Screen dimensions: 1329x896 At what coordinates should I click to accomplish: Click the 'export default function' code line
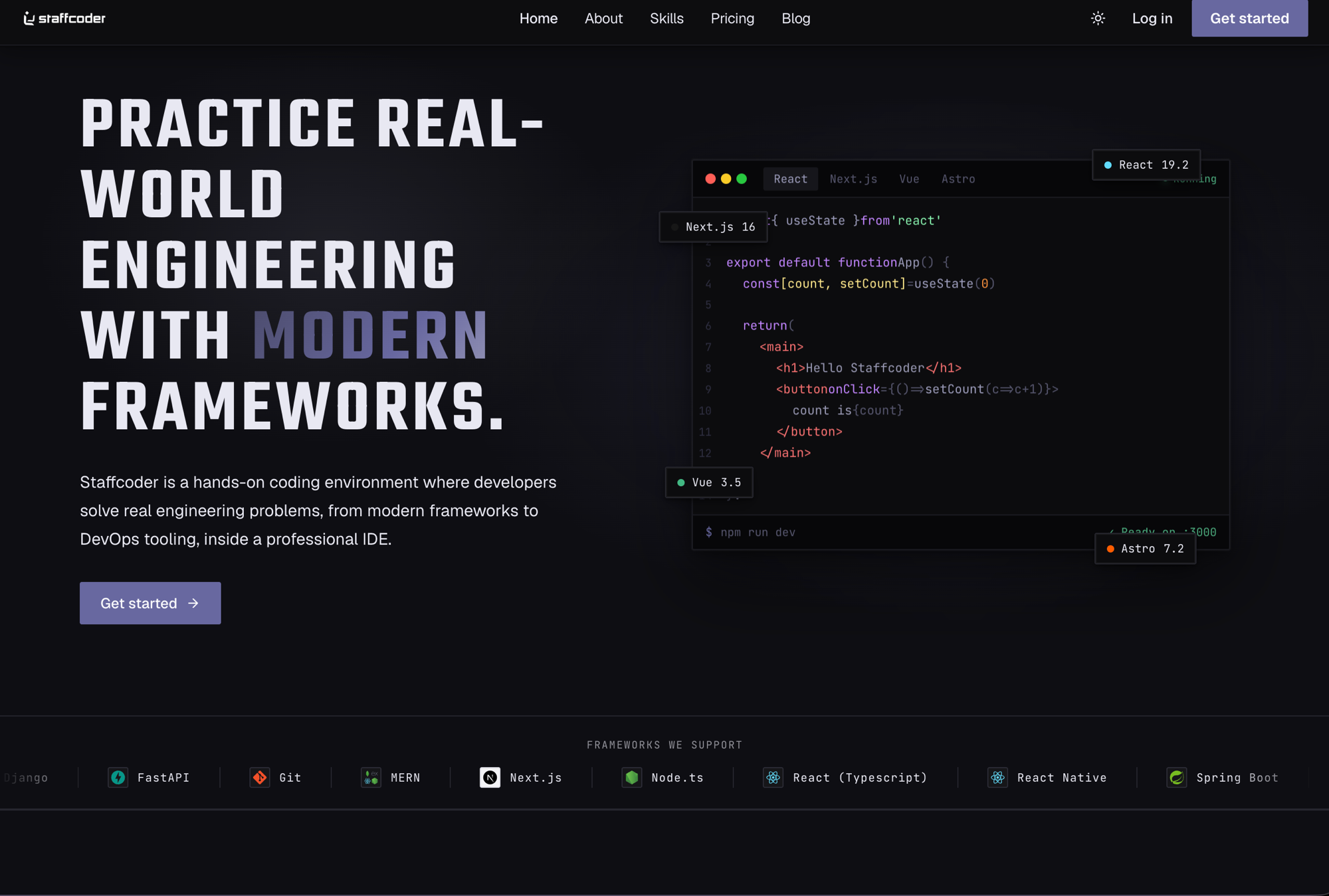click(x=837, y=262)
